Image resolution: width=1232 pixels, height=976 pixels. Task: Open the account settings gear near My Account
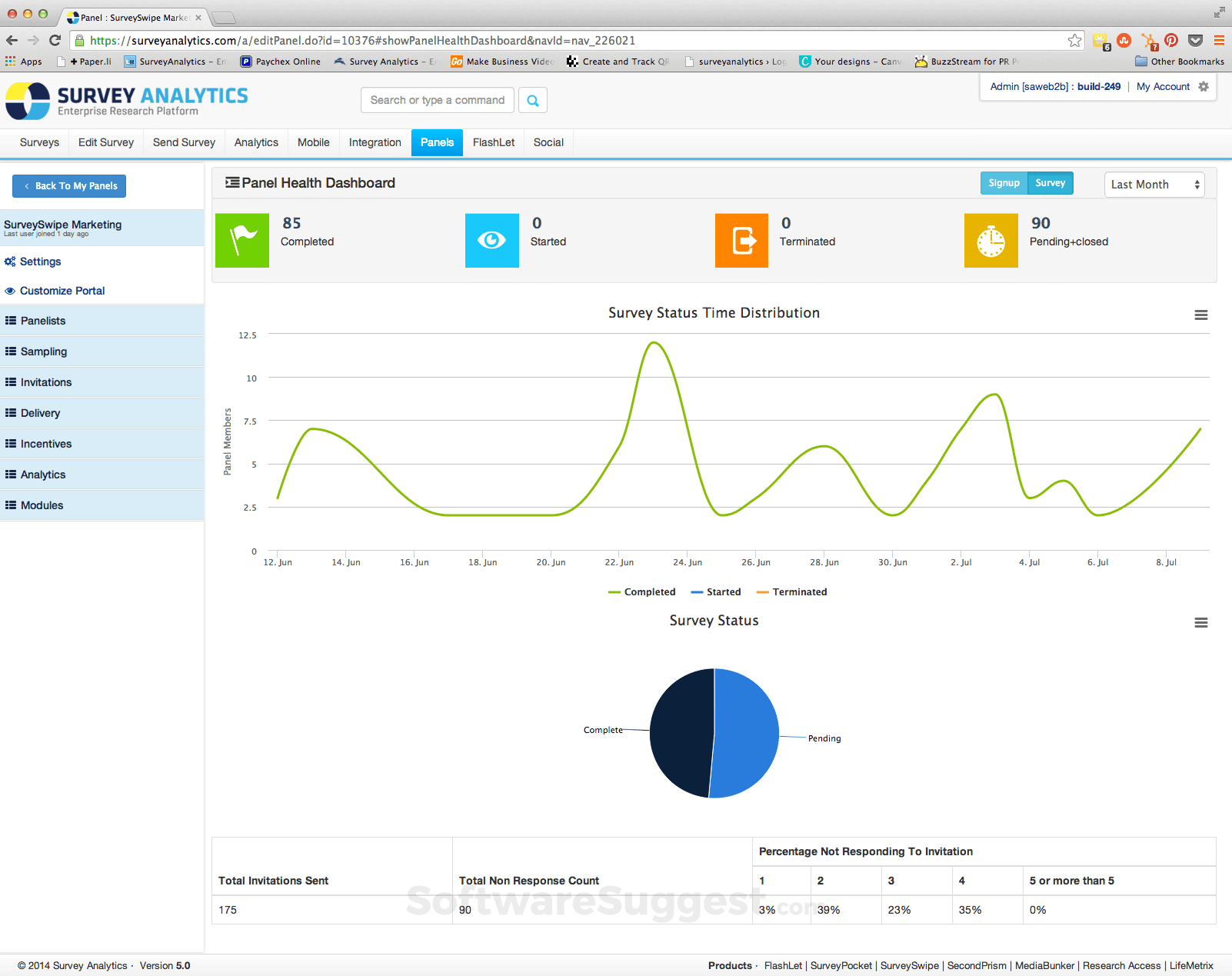pos(1202,86)
